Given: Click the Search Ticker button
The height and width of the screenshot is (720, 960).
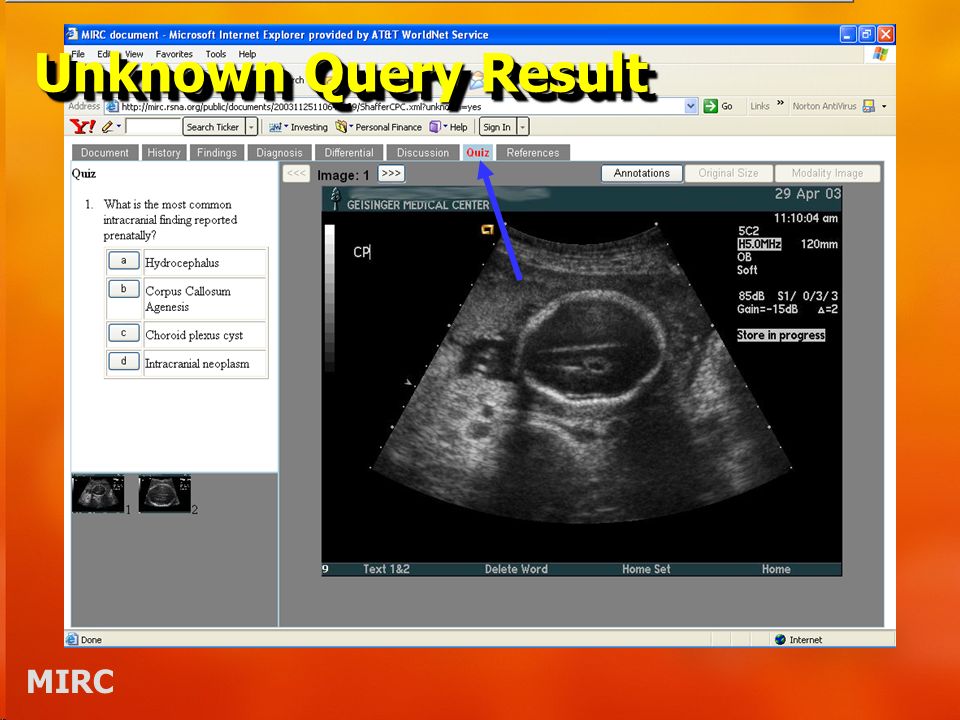Looking at the screenshot, I should [213, 127].
